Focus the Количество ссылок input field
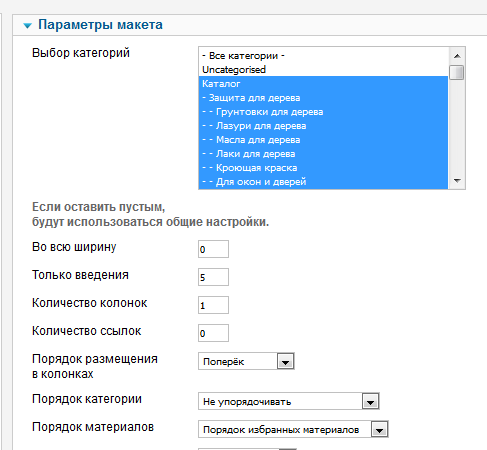 tap(213, 333)
